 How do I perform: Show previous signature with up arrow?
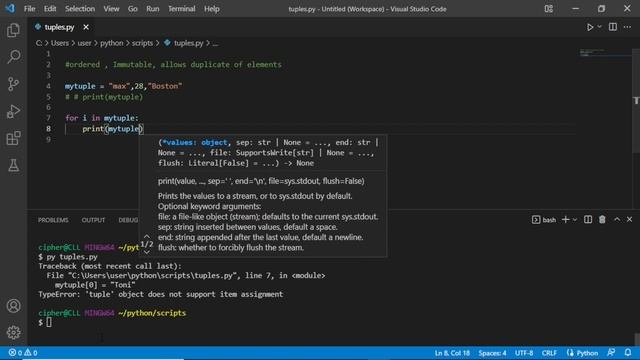[147, 237]
